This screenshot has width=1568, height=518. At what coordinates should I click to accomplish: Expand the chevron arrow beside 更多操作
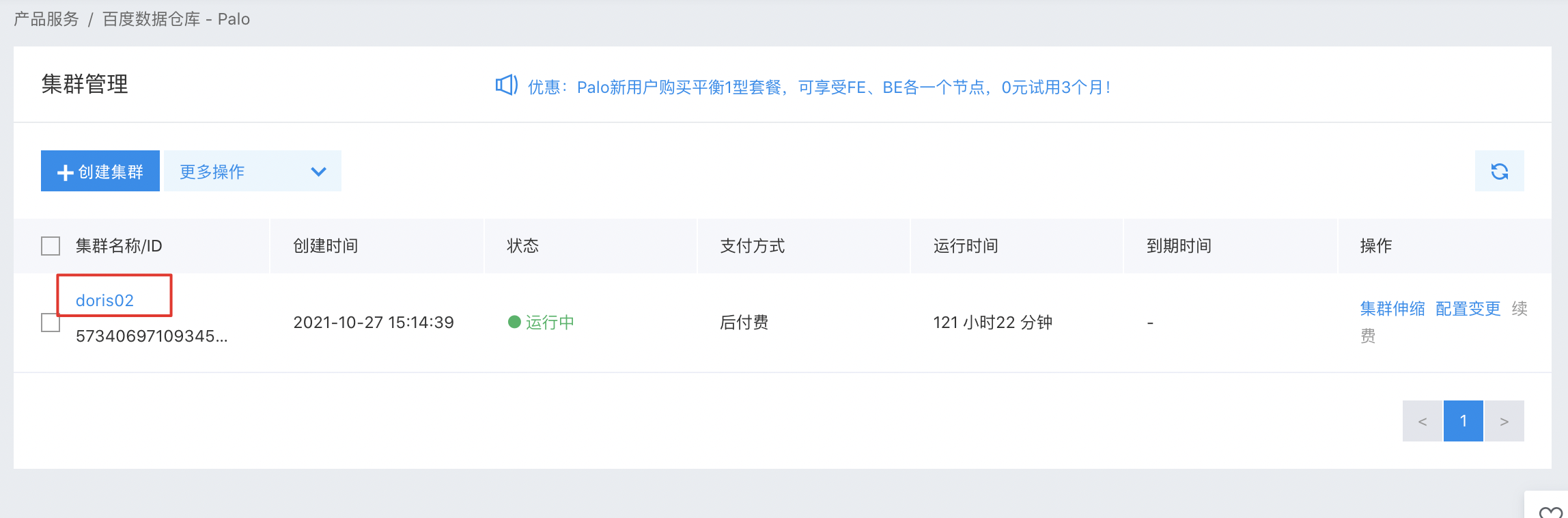point(318,172)
